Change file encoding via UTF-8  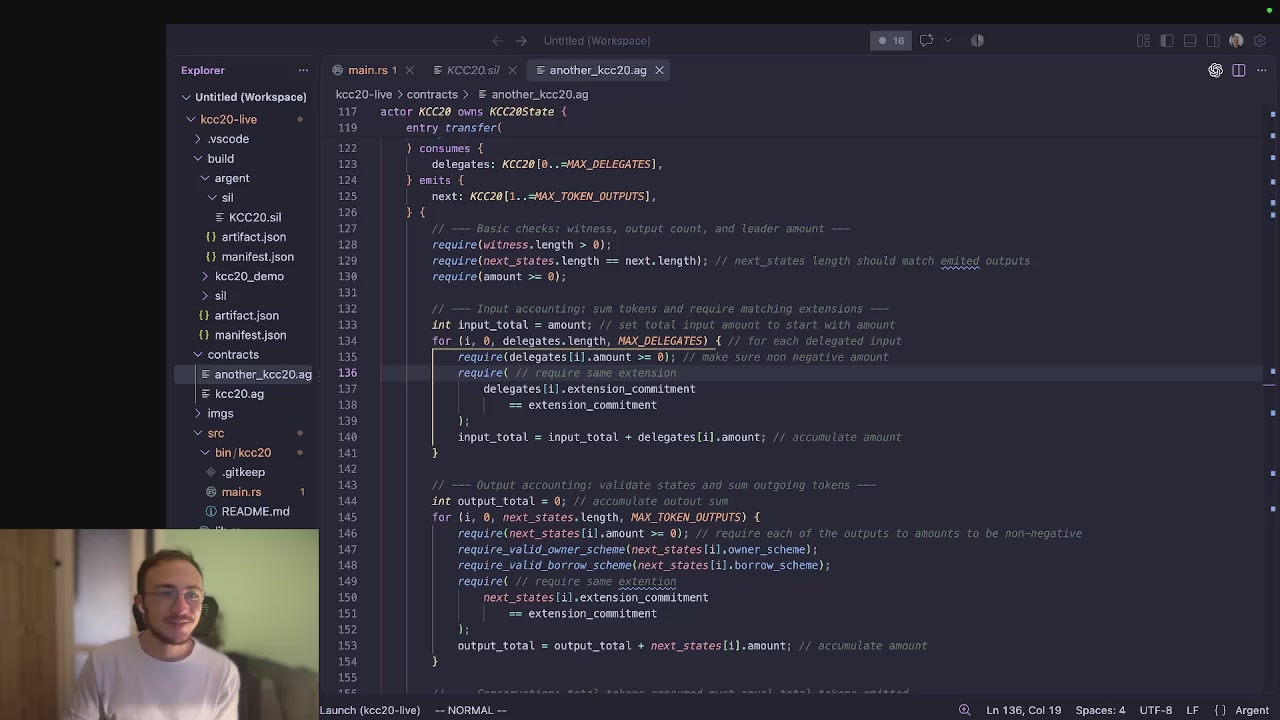coord(1155,710)
